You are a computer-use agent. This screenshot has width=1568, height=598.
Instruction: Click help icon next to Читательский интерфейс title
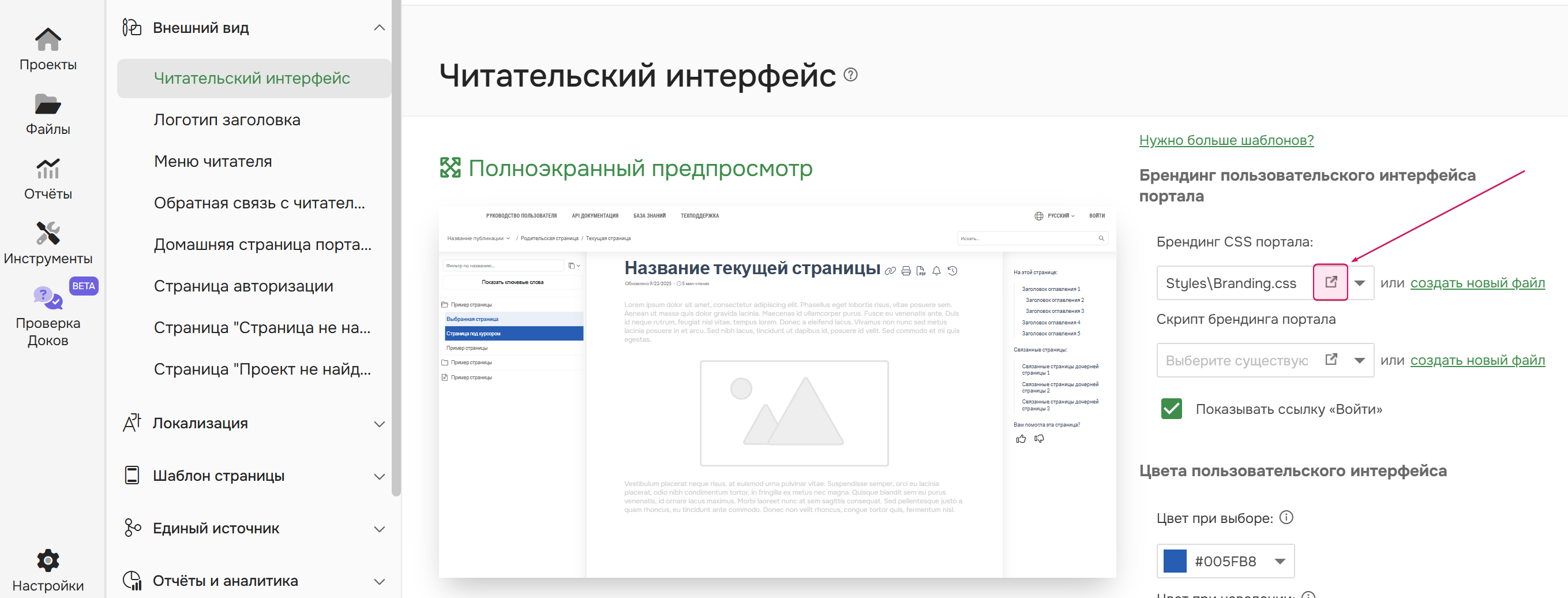(850, 75)
